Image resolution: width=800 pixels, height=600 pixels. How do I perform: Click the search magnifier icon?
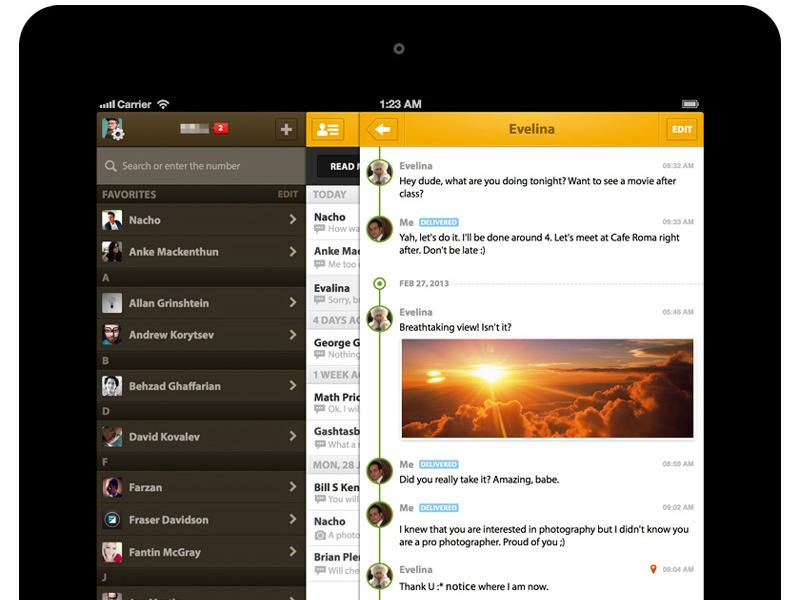(110, 166)
